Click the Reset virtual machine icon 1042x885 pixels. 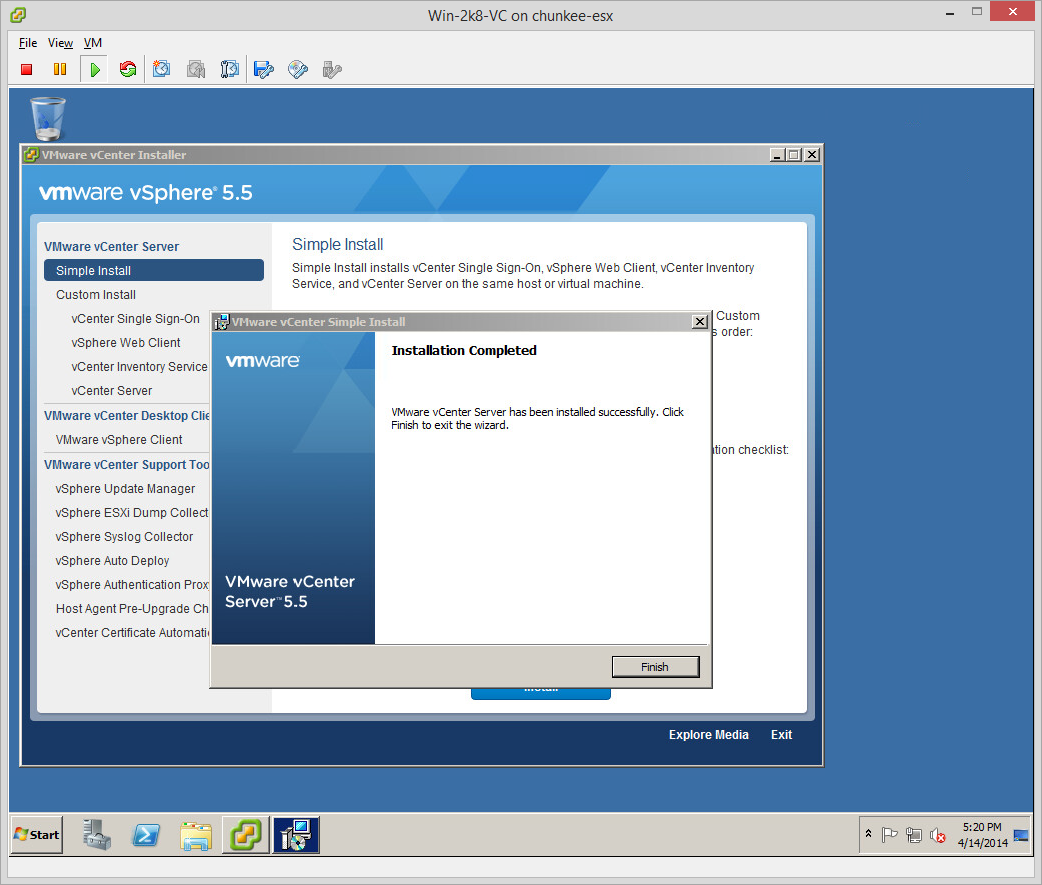pos(127,69)
